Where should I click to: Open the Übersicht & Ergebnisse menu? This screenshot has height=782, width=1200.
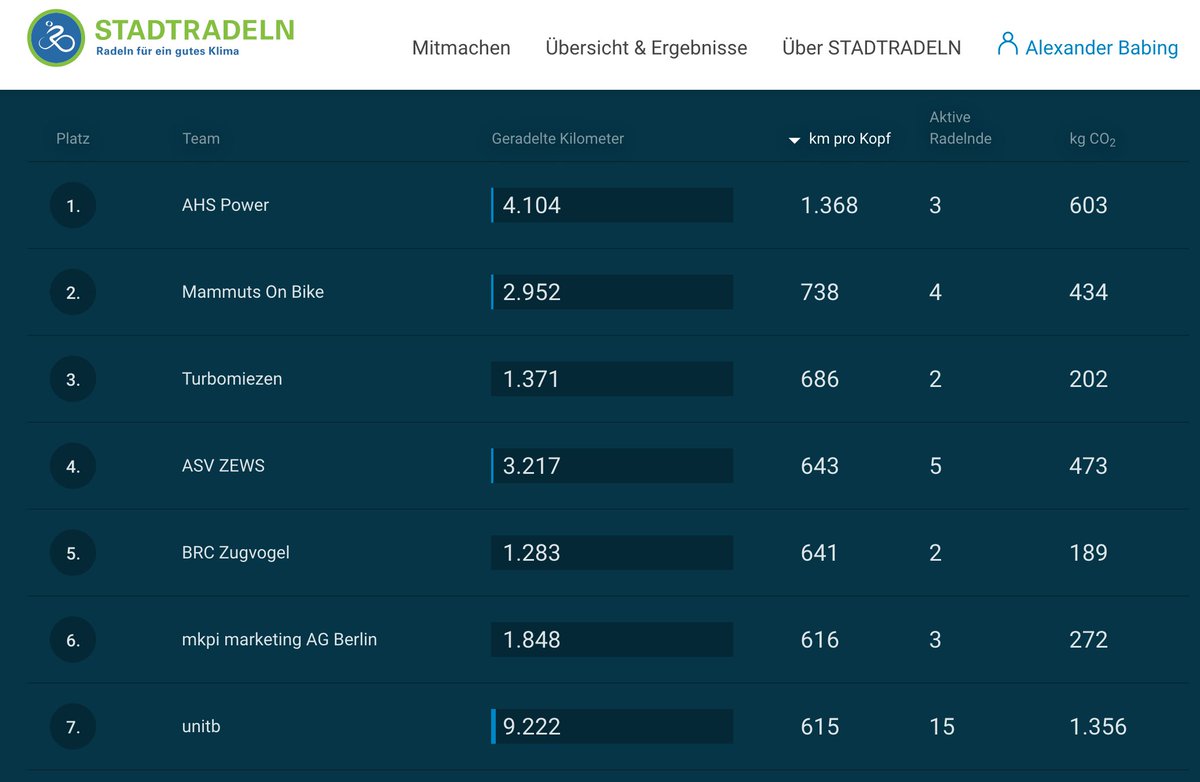point(646,48)
